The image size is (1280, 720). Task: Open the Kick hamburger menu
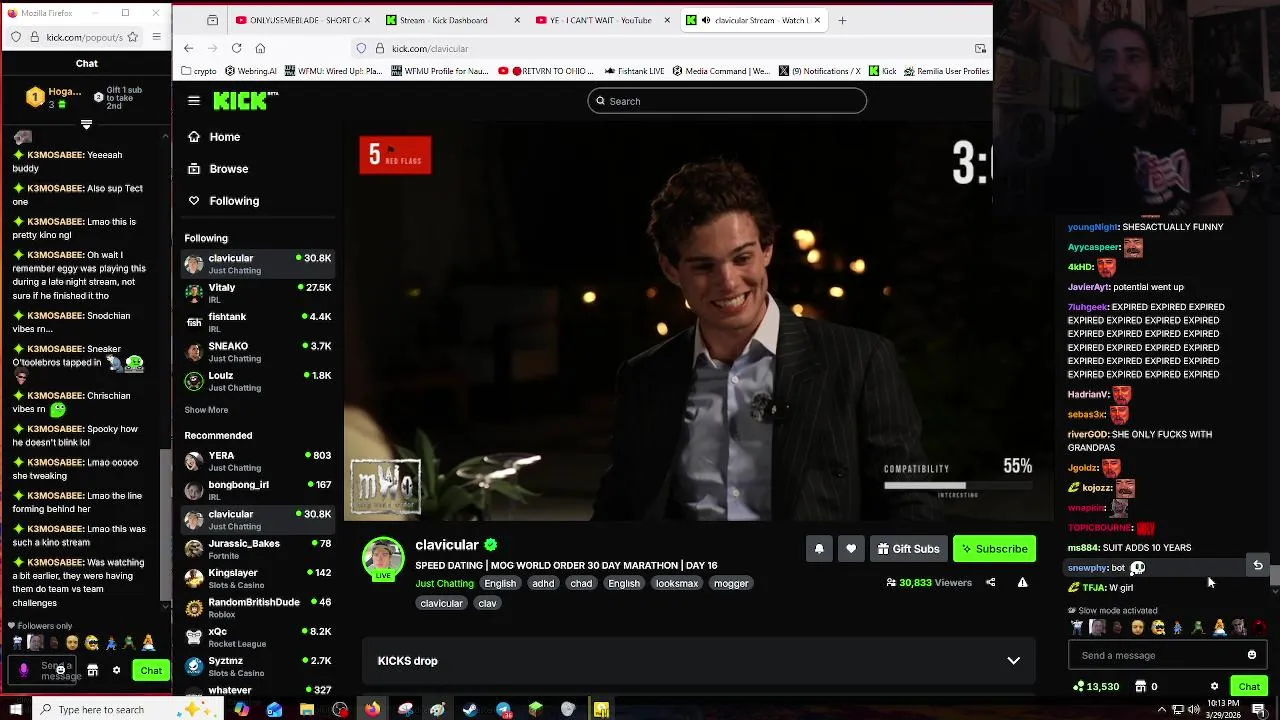[x=194, y=101]
